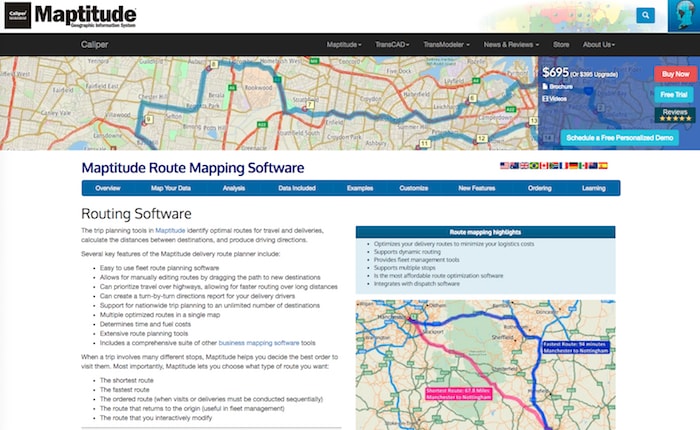Click the Route mapping highlights header
This screenshot has width=700, height=430.
tap(485, 232)
